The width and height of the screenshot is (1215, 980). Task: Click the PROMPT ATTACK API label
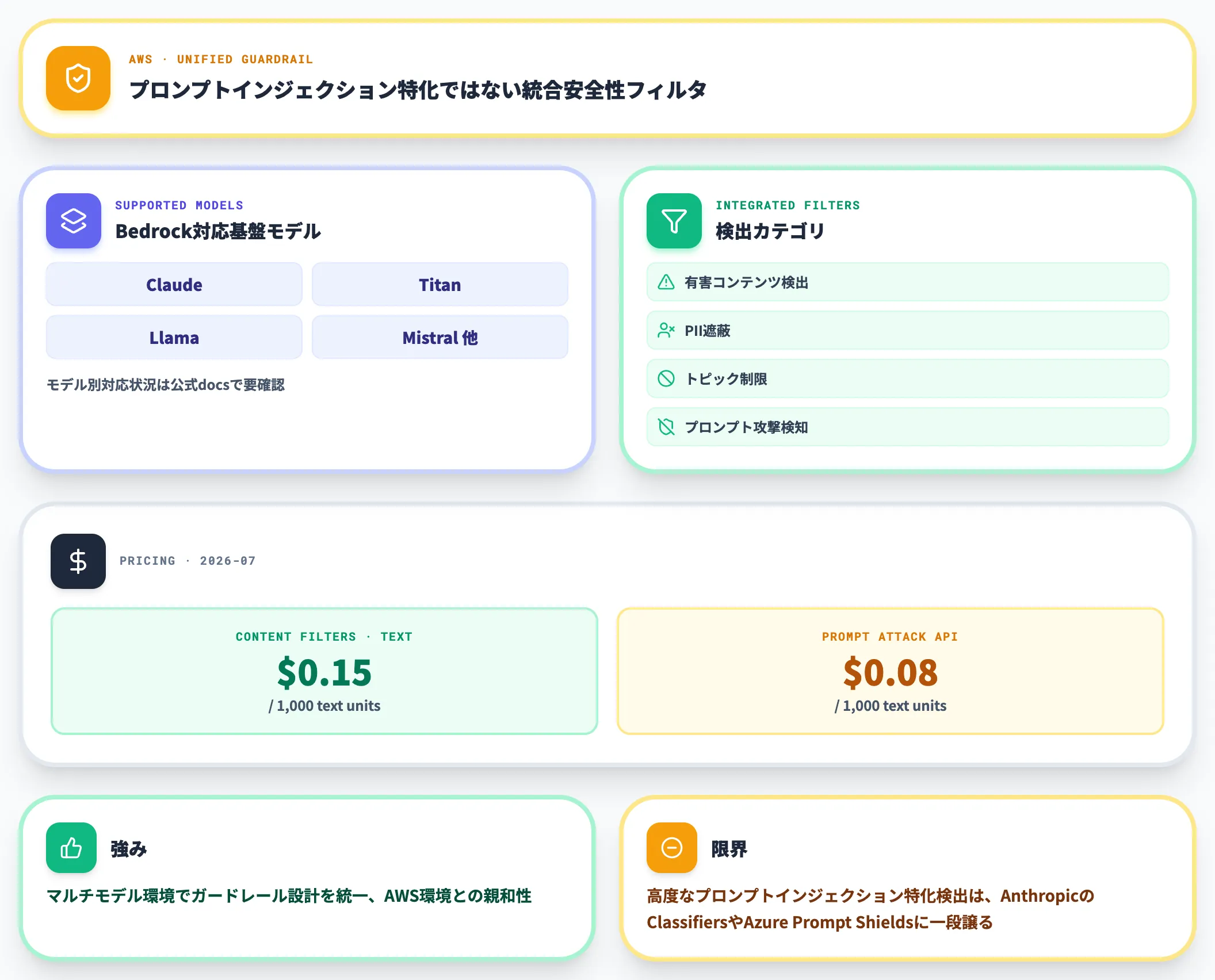pyautogui.click(x=890, y=637)
